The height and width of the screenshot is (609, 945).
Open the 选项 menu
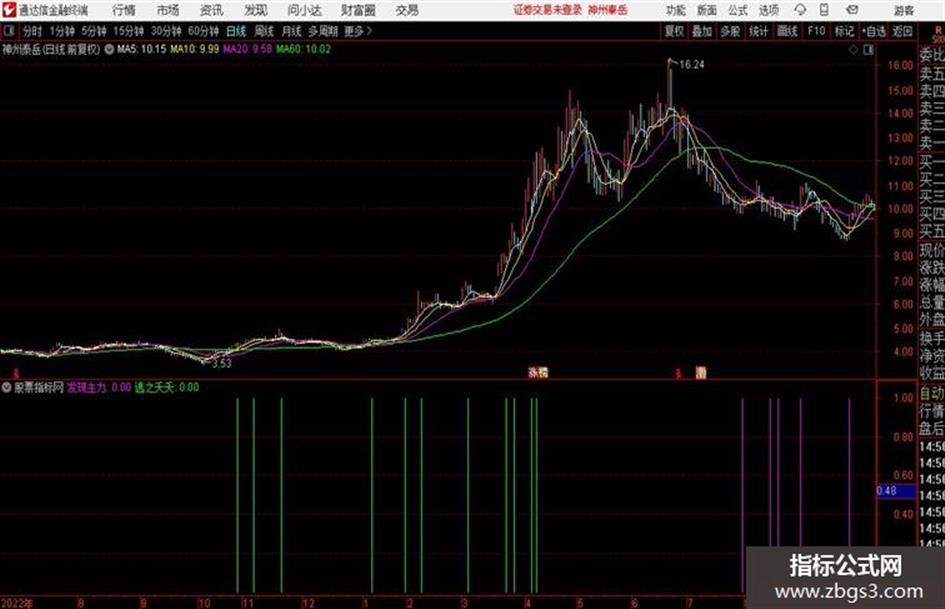coord(768,10)
